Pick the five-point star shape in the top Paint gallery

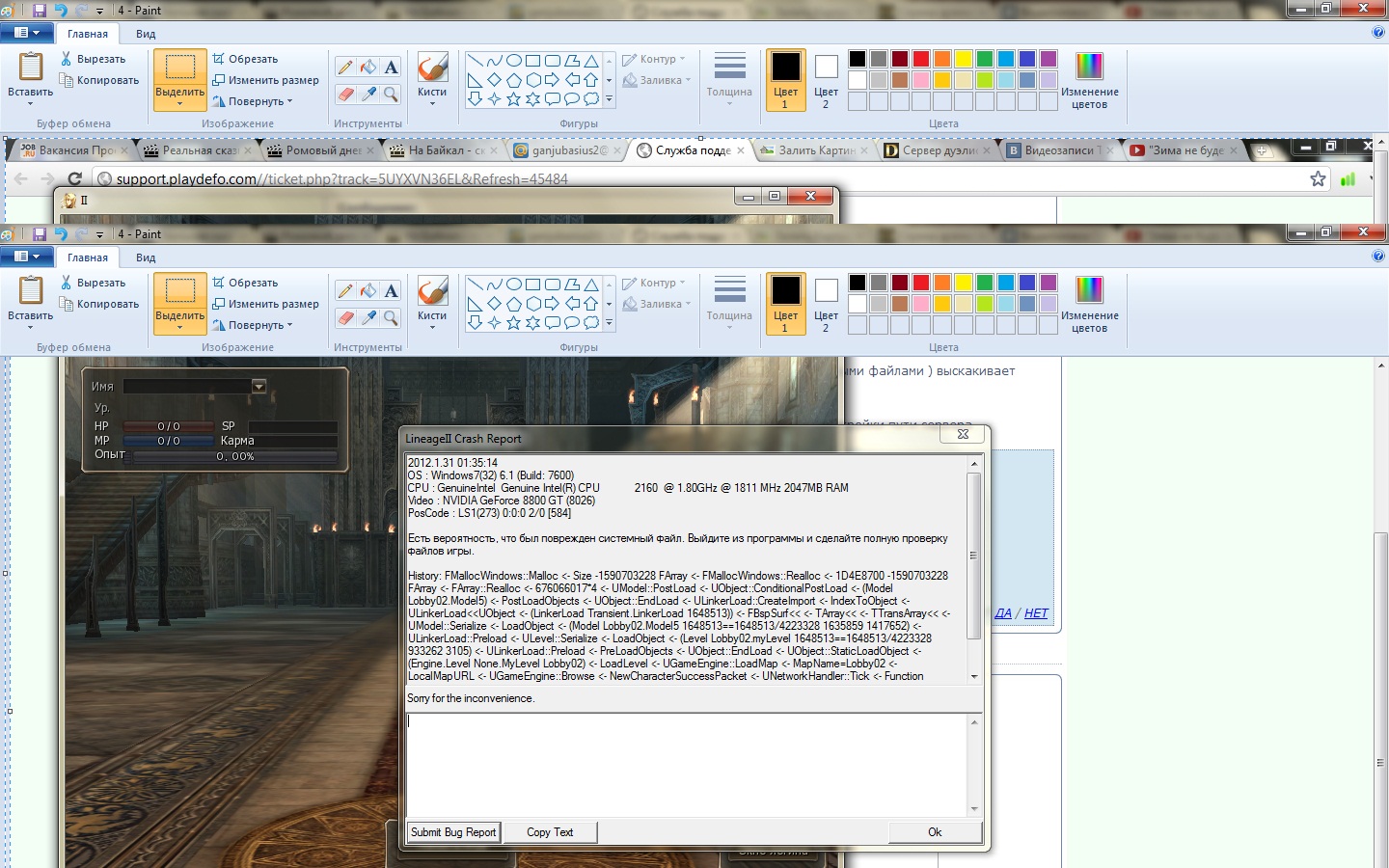[x=514, y=98]
